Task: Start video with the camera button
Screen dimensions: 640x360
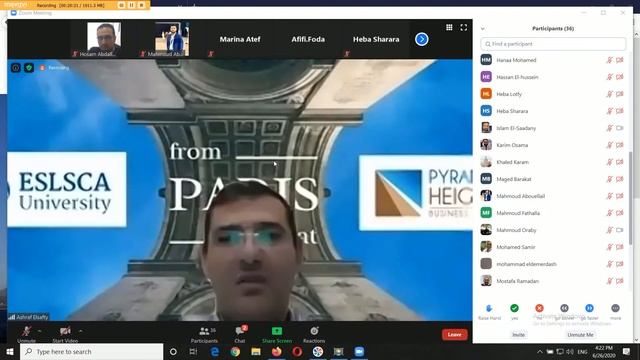Action: tap(65, 334)
